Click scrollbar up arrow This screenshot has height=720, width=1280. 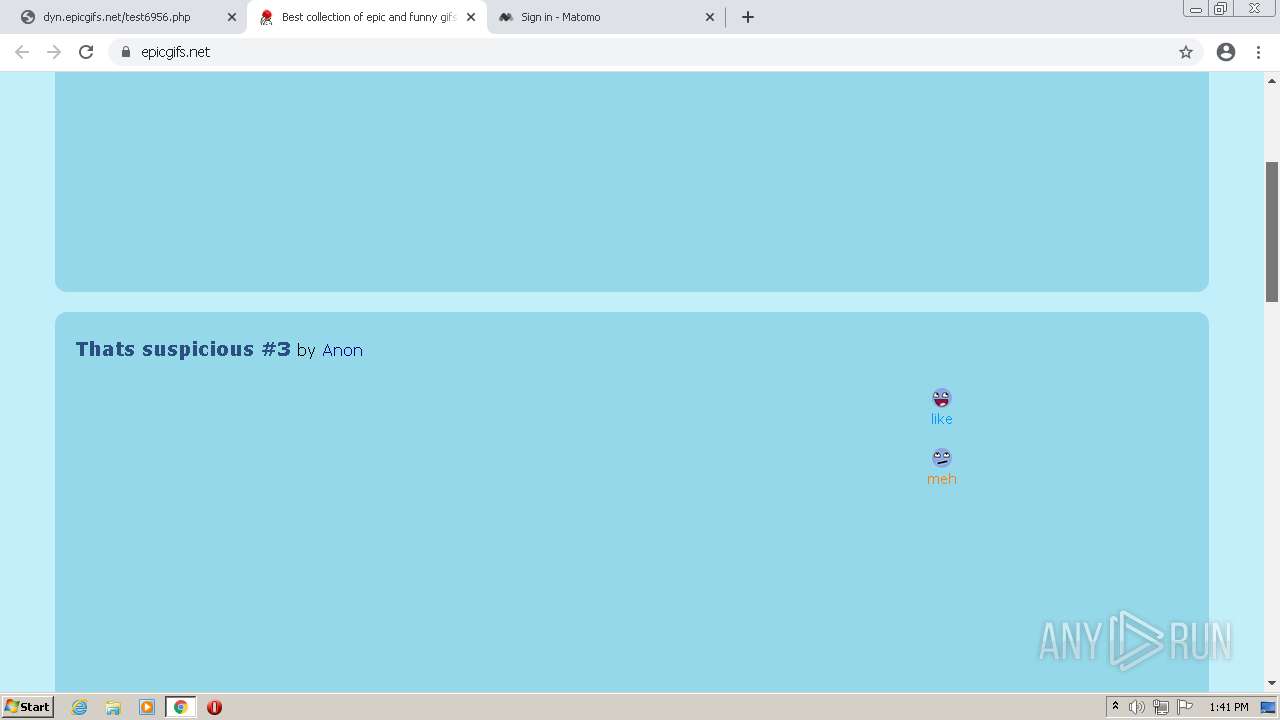pos(1272,80)
